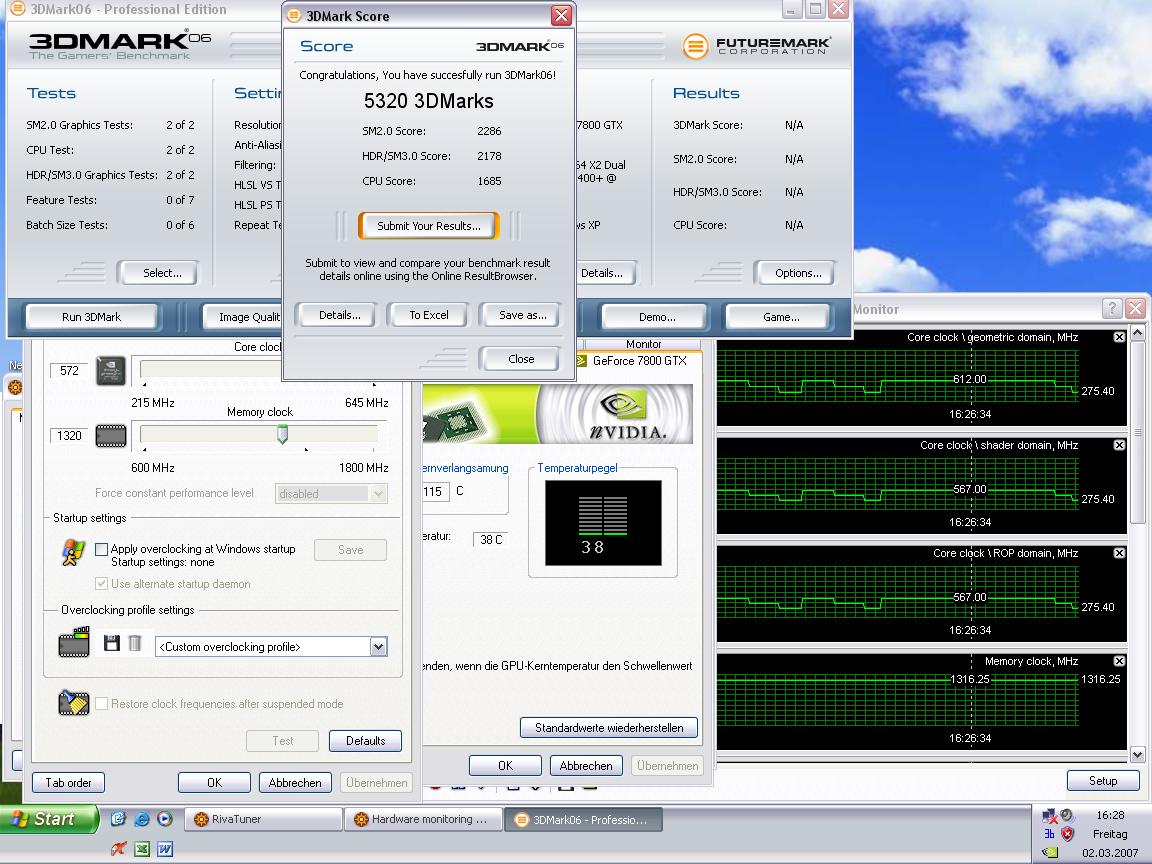The image size is (1152, 864).
Task: Switch to 3DMark06 taskbar item
Action: click(583, 819)
